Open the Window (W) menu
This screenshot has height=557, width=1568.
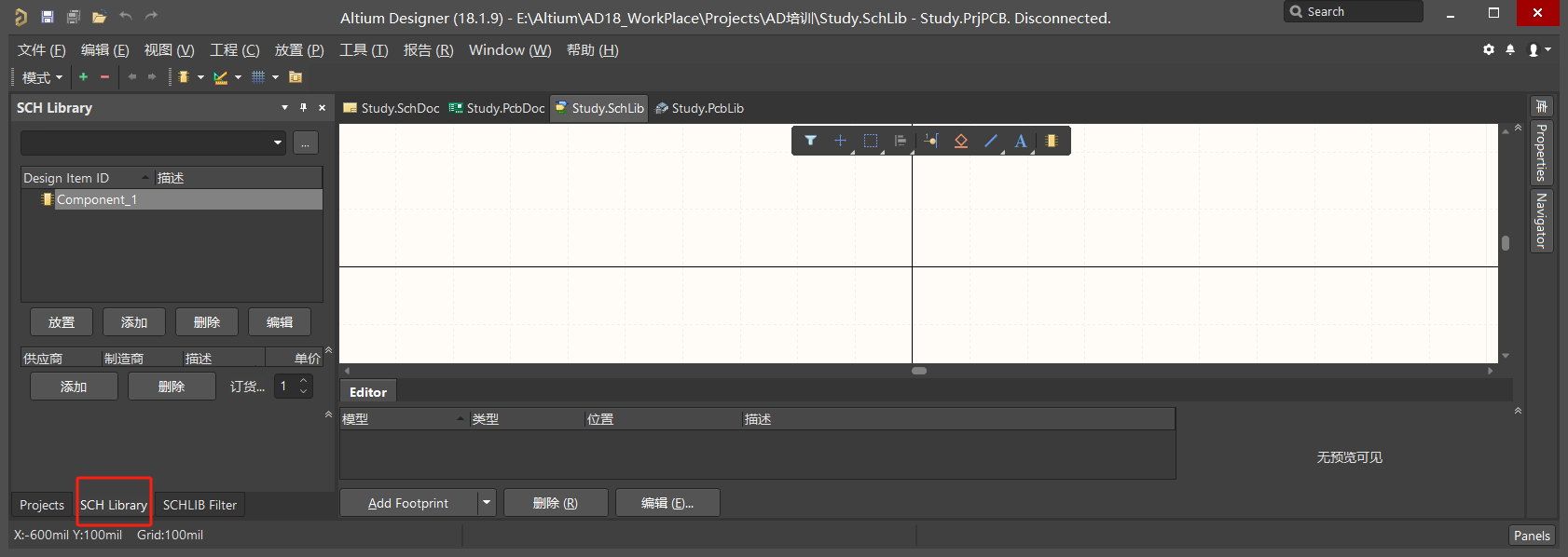click(x=510, y=50)
